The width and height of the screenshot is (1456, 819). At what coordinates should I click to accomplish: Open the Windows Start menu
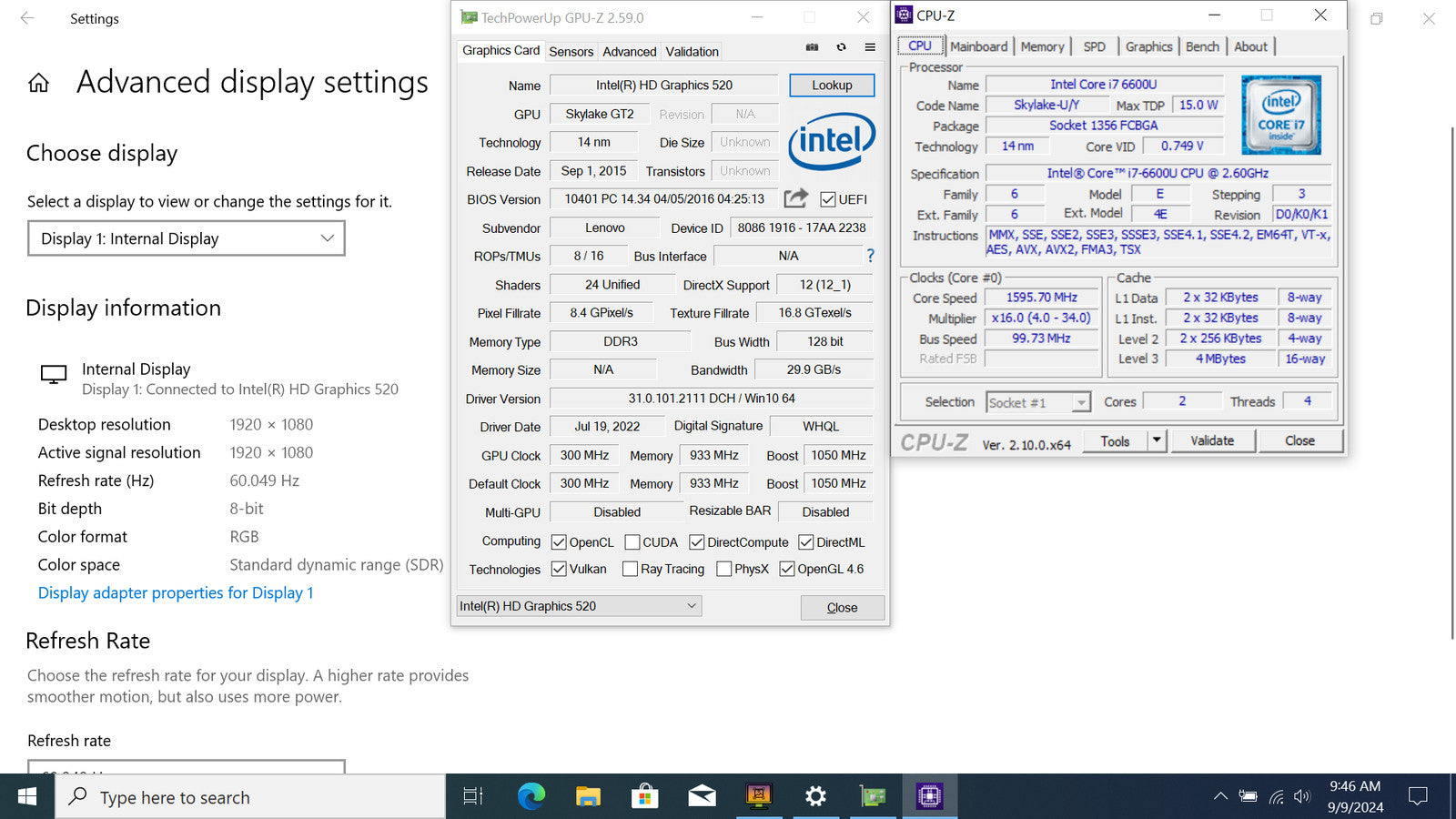click(x=27, y=797)
